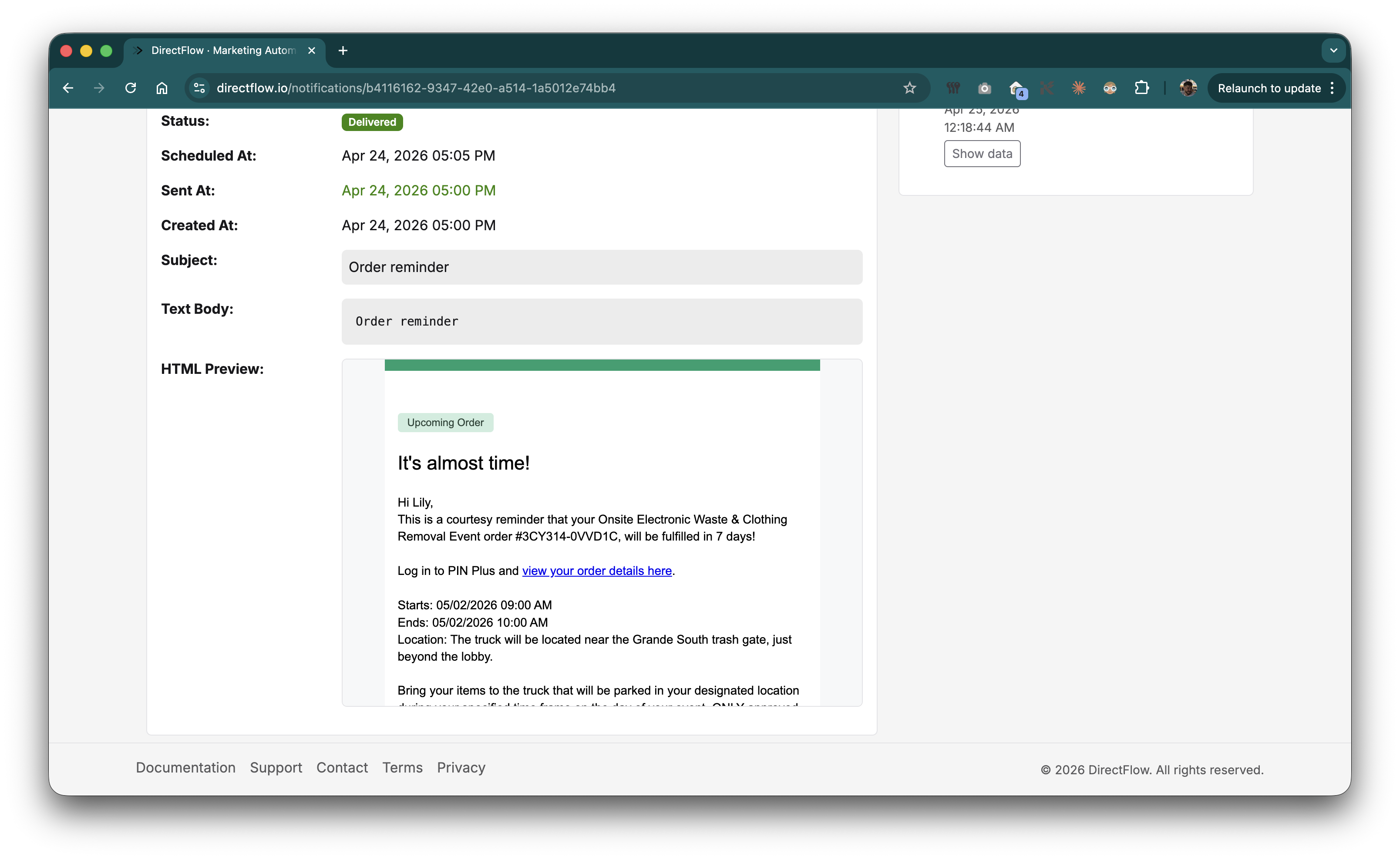Open the glasses-face extension icon

click(1109, 88)
